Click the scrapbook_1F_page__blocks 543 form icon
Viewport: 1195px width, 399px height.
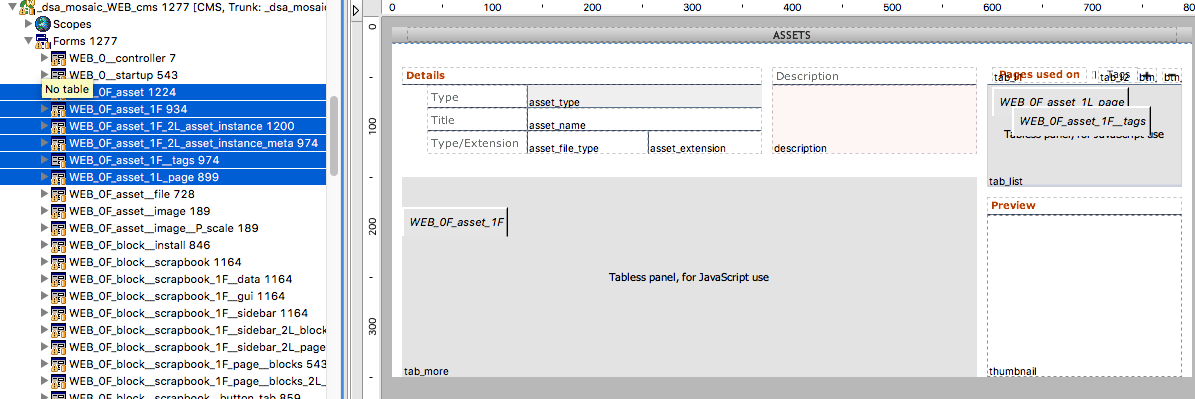click(58, 364)
